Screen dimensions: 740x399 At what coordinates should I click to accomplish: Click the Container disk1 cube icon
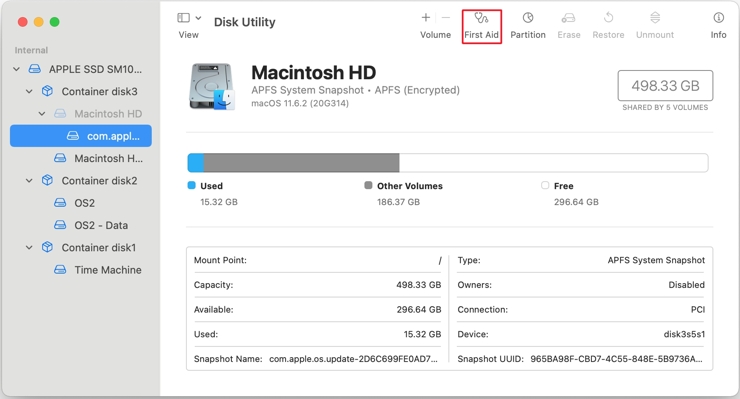(47, 247)
